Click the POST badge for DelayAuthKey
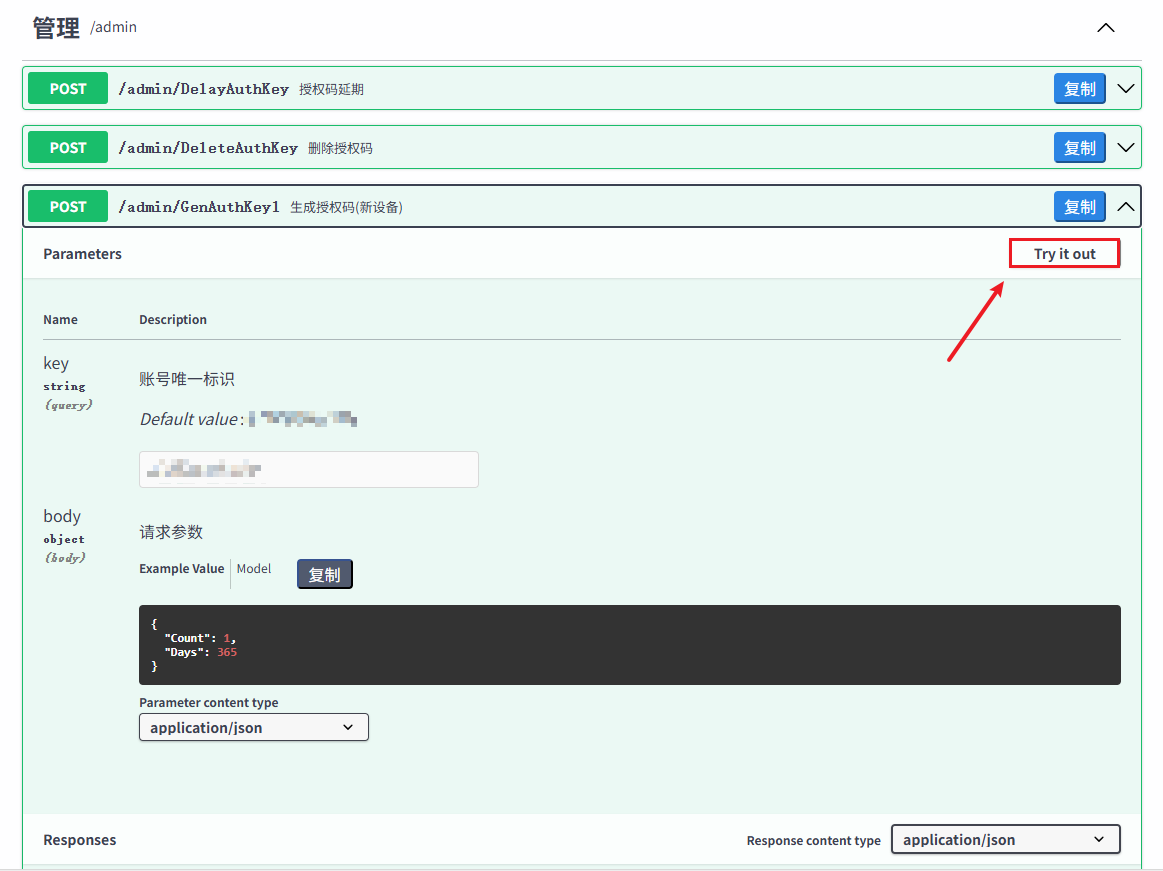The width and height of the screenshot is (1163, 871). coord(68,89)
